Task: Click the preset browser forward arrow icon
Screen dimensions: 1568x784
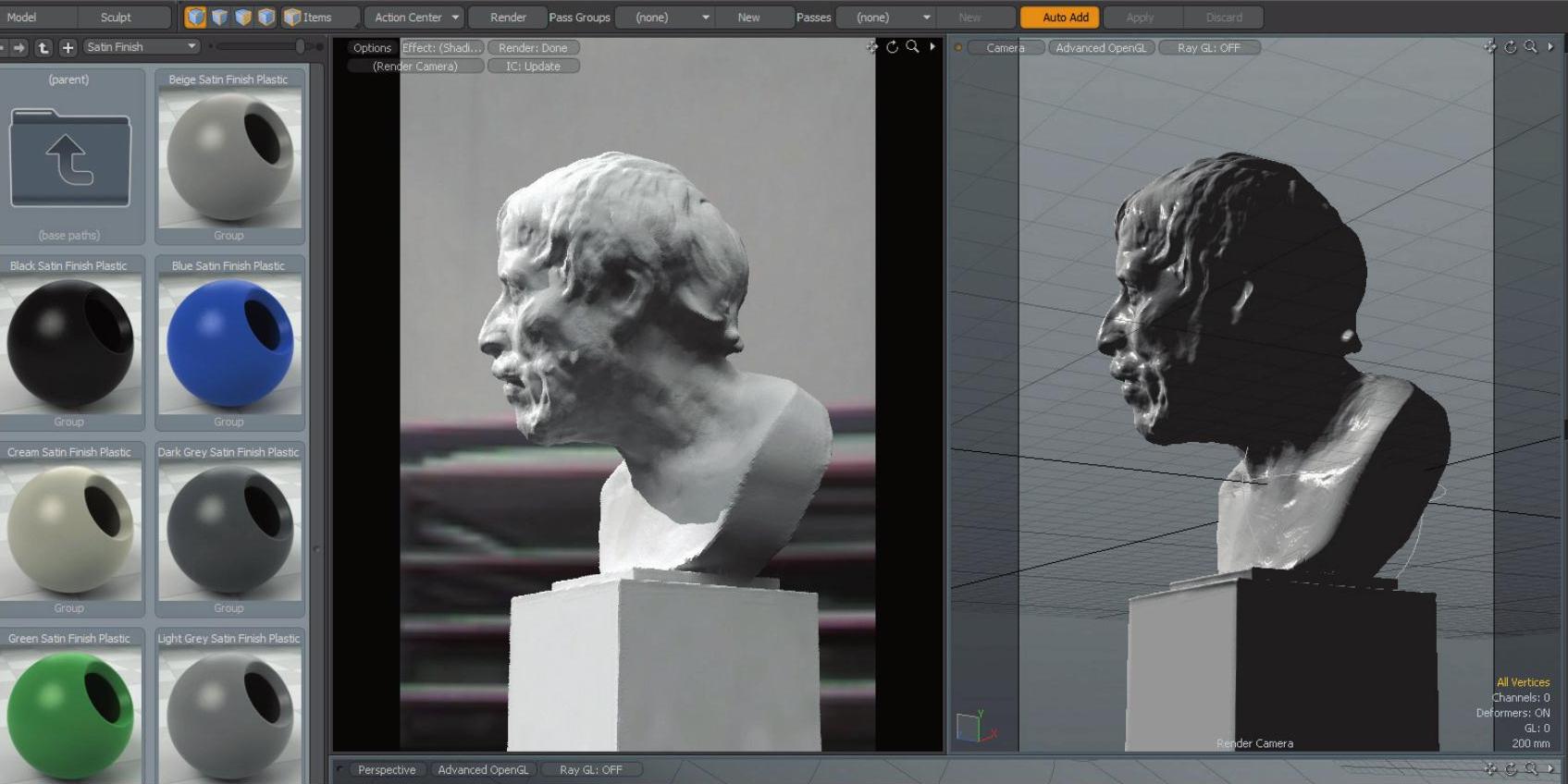Action: [x=19, y=47]
